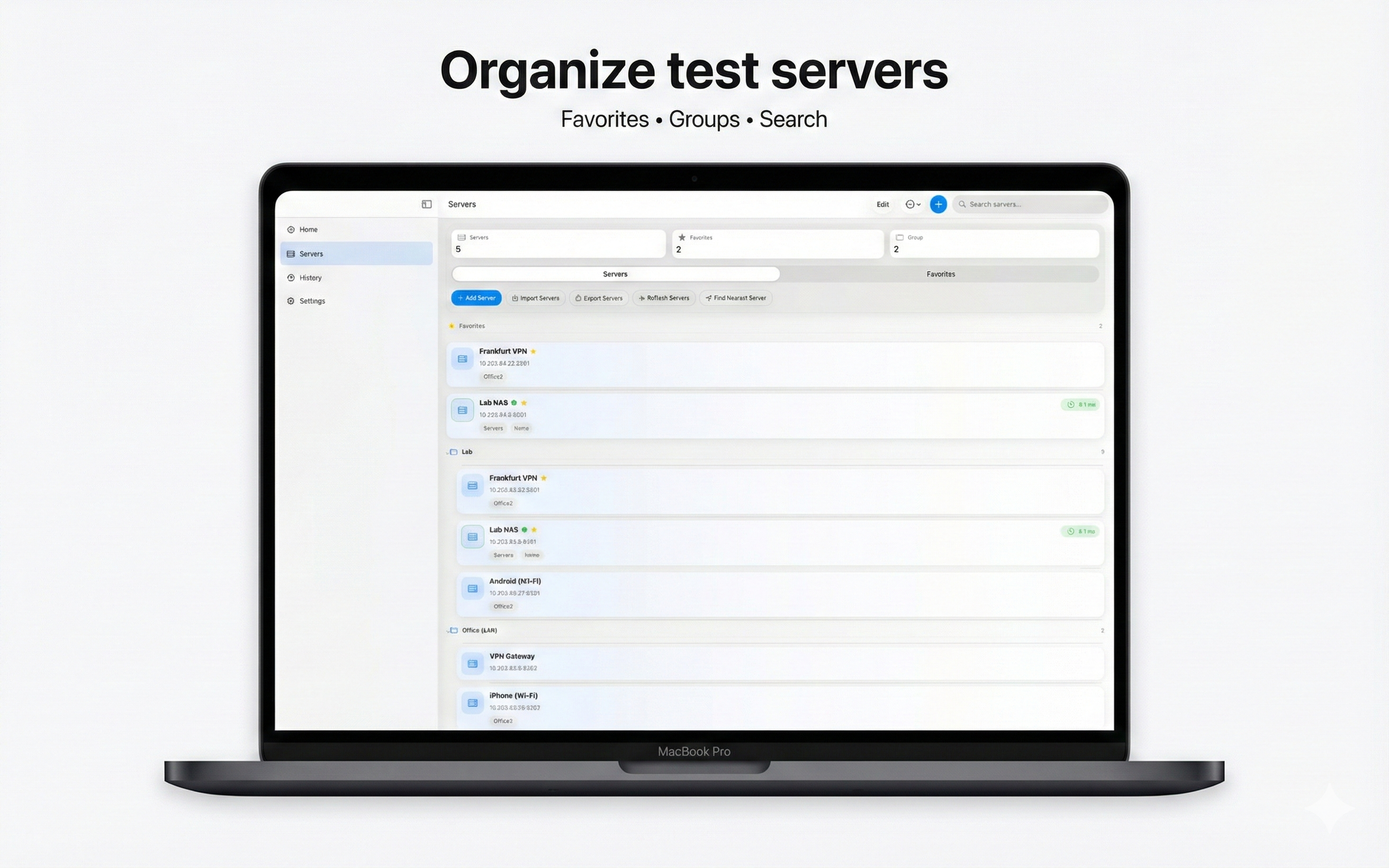Screen dimensions: 1389x868
Task: Toggle the star on Lab NAS
Action: point(524,403)
